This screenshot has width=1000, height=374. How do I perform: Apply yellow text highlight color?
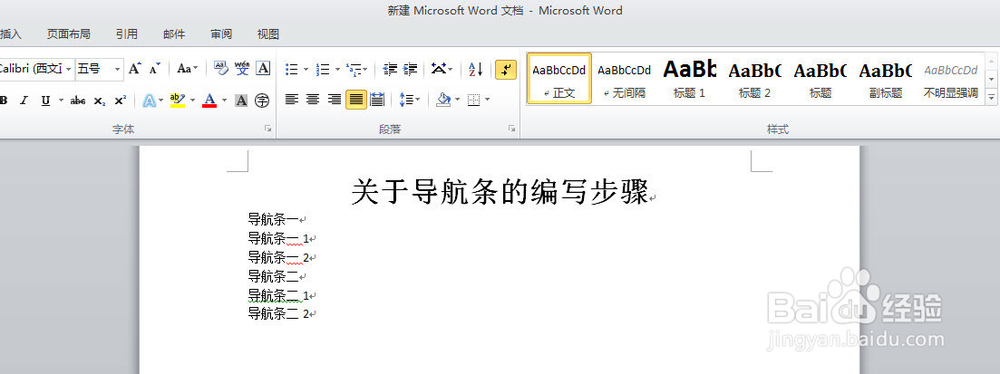point(177,100)
